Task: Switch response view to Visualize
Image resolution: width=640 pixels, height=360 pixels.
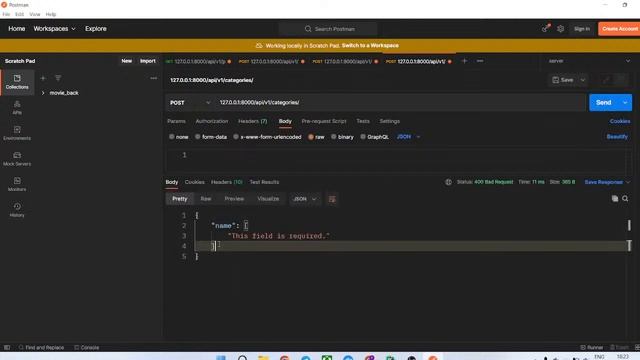Action: pos(268,199)
